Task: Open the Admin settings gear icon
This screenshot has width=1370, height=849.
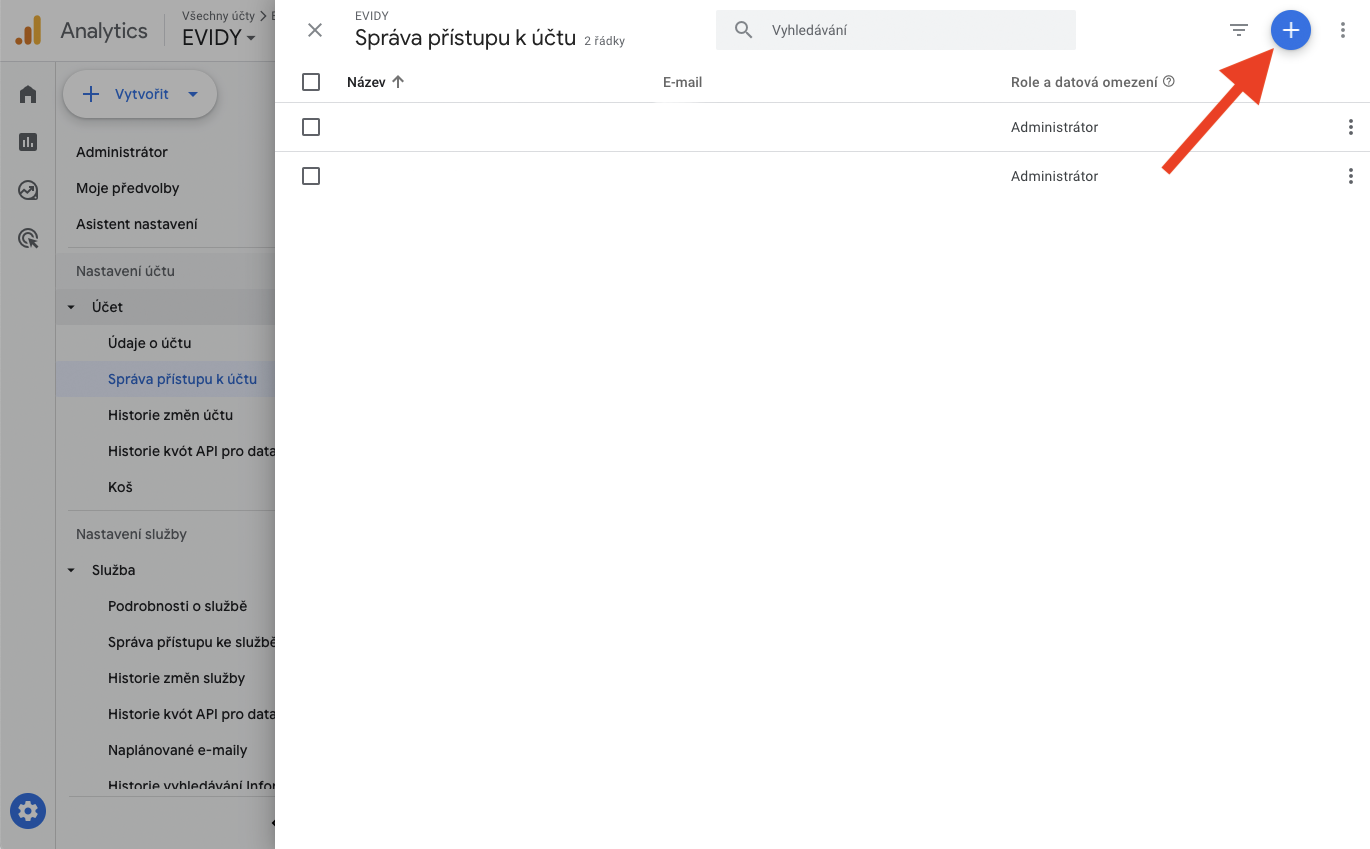Action: click(28, 810)
